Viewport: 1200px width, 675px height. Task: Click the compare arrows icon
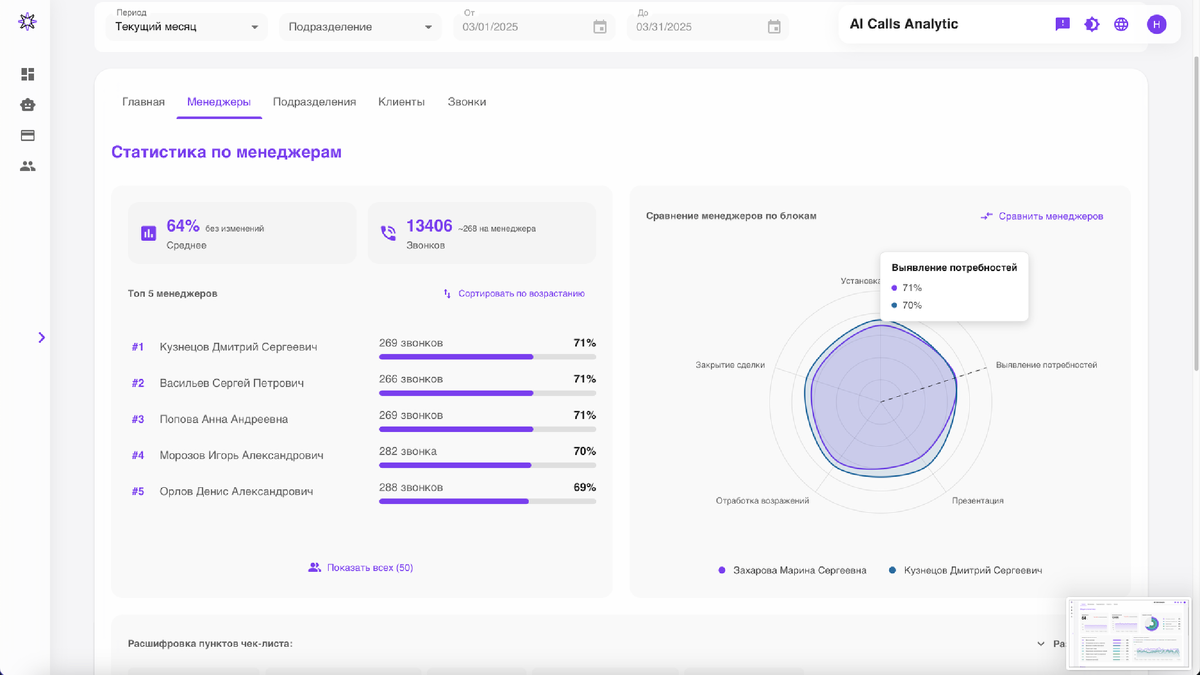point(987,216)
